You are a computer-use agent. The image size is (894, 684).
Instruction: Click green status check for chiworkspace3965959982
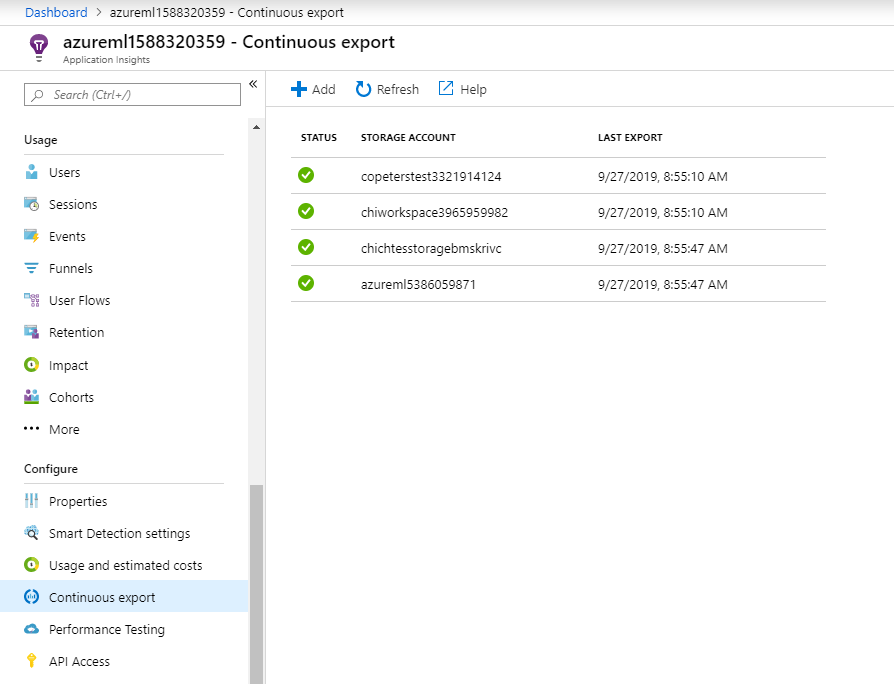306,211
